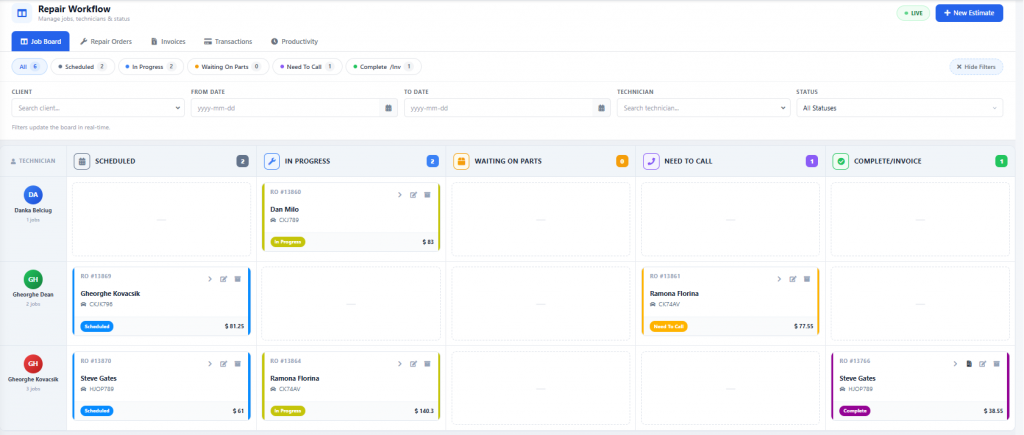Toggle the Scheduled filter chip

point(82,67)
